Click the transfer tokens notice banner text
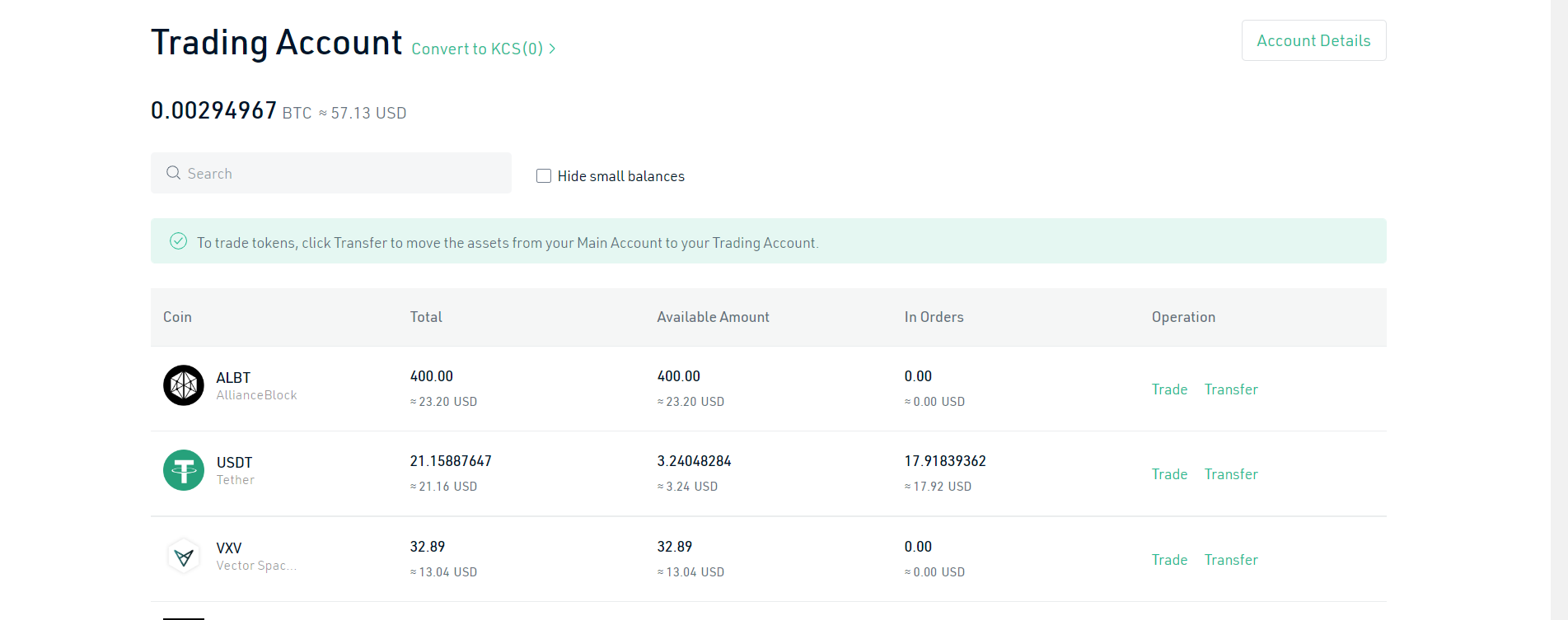This screenshot has width=1568, height=620. coord(508,243)
